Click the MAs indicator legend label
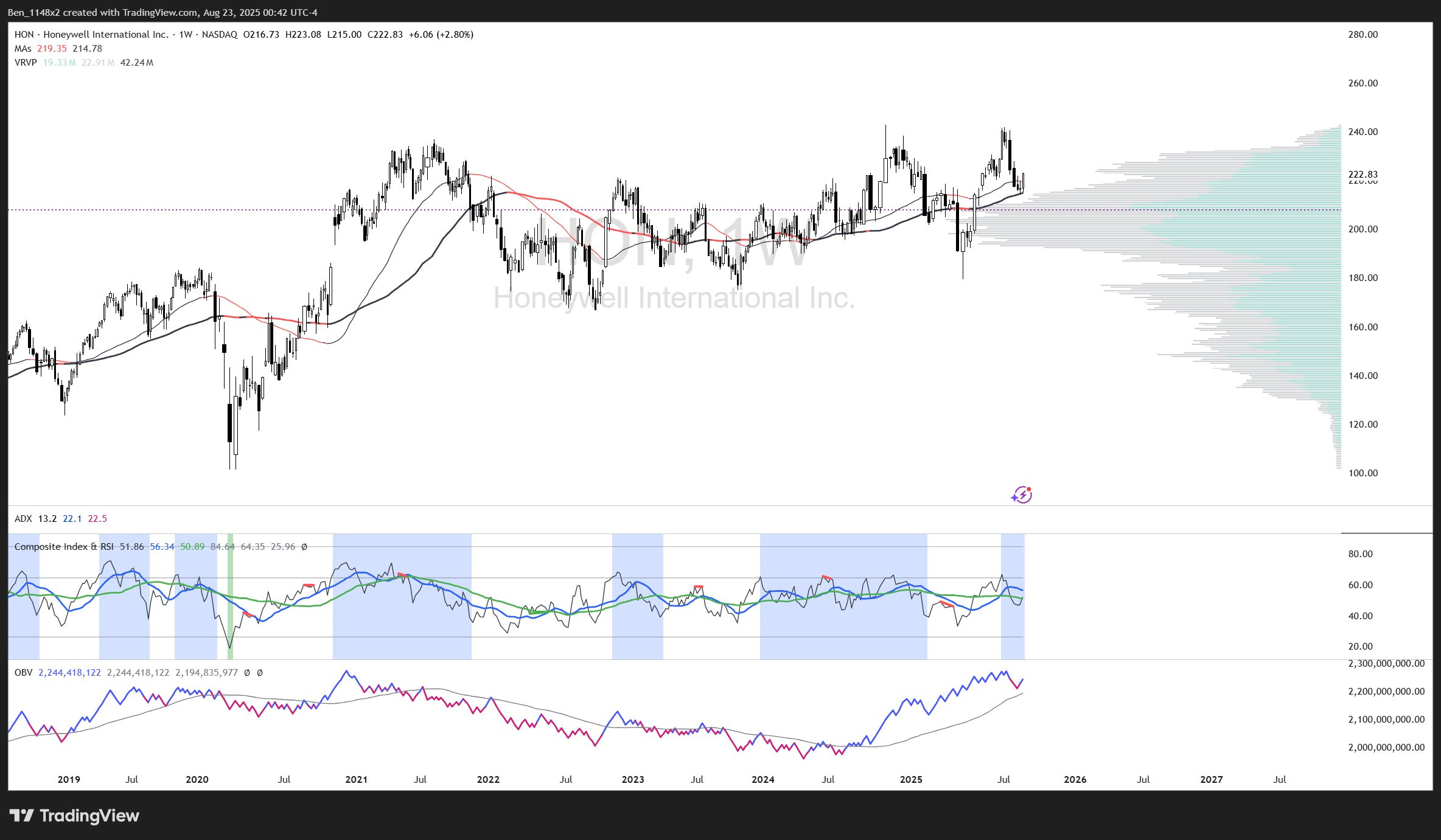This screenshot has height=840, width=1441. [23, 49]
